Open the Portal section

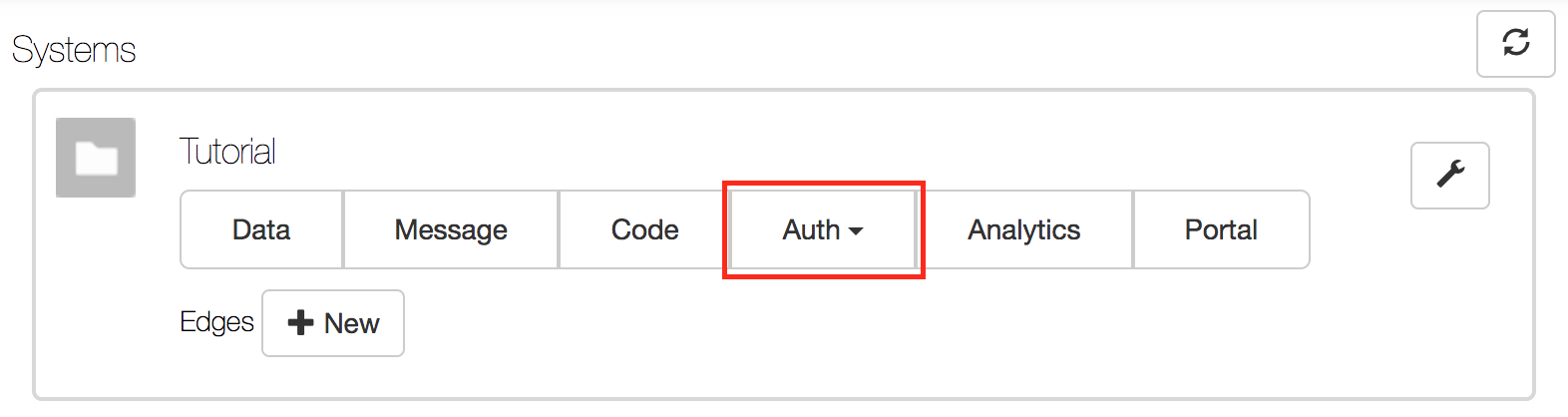(x=1221, y=229)
